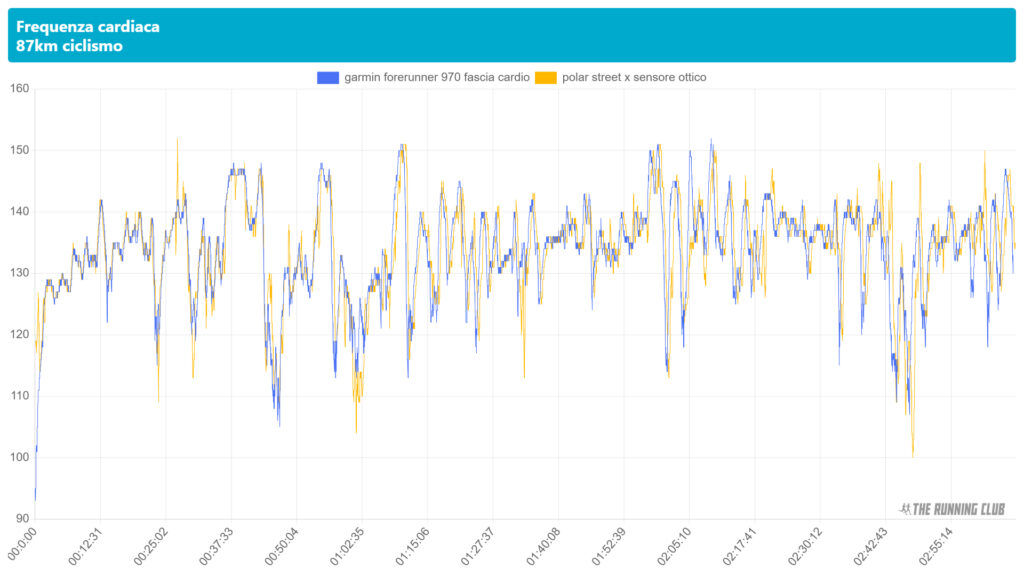Click the 90 y-axis label
Viewport: 1024px width, 576px height.
23,519
